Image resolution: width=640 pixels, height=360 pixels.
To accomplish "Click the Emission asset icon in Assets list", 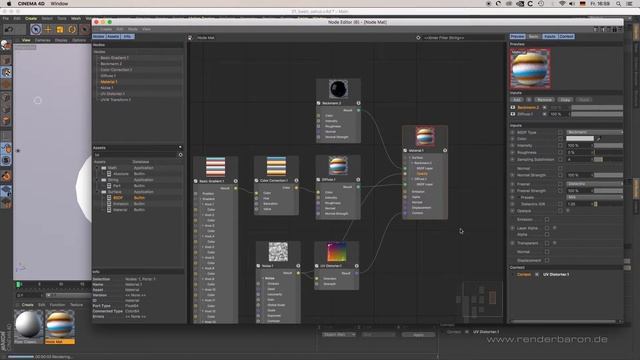I will [x=109, y=204].
